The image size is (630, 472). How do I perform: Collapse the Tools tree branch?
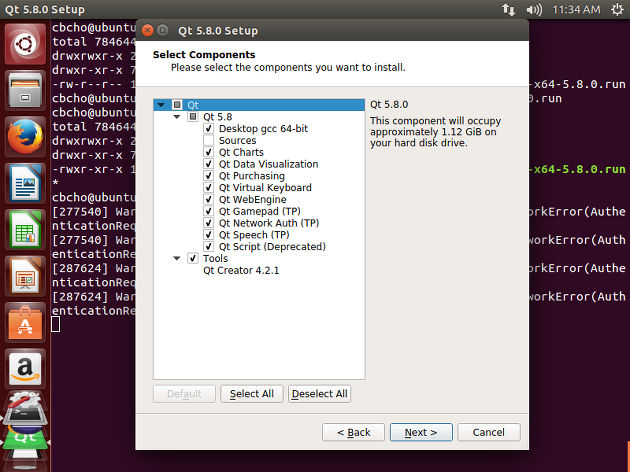(177, 258)
